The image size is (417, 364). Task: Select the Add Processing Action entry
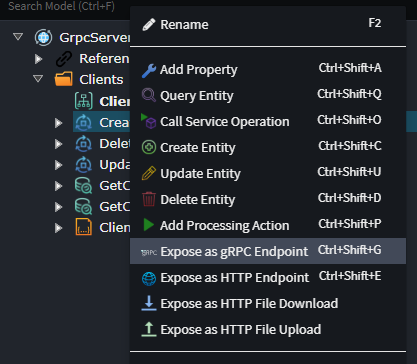268,226
